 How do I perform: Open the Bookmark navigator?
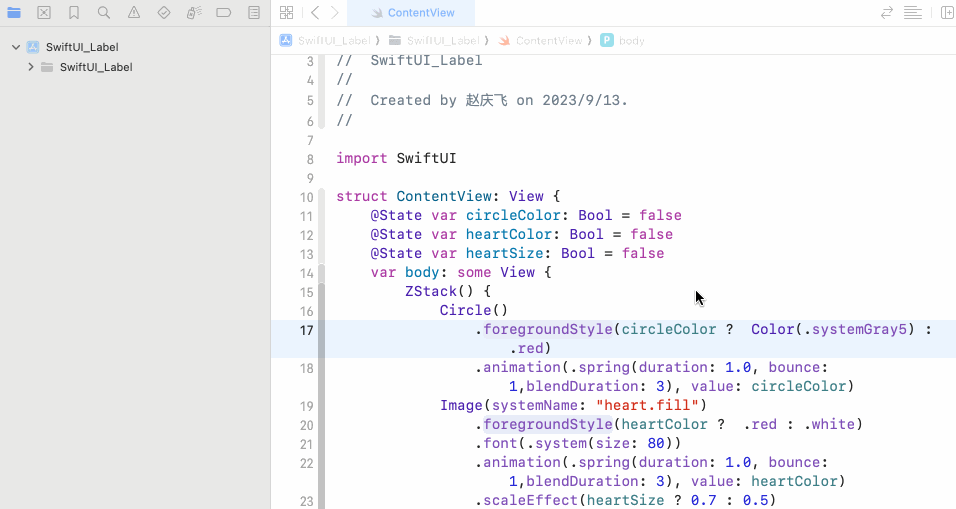[74, 13]
